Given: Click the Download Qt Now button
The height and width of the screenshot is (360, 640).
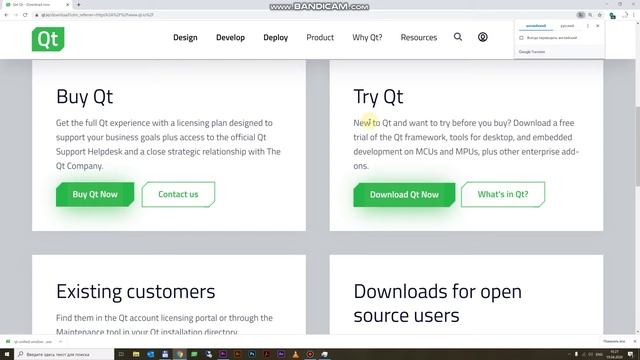Looking at the screenshot, I should (x=404, y=195).
